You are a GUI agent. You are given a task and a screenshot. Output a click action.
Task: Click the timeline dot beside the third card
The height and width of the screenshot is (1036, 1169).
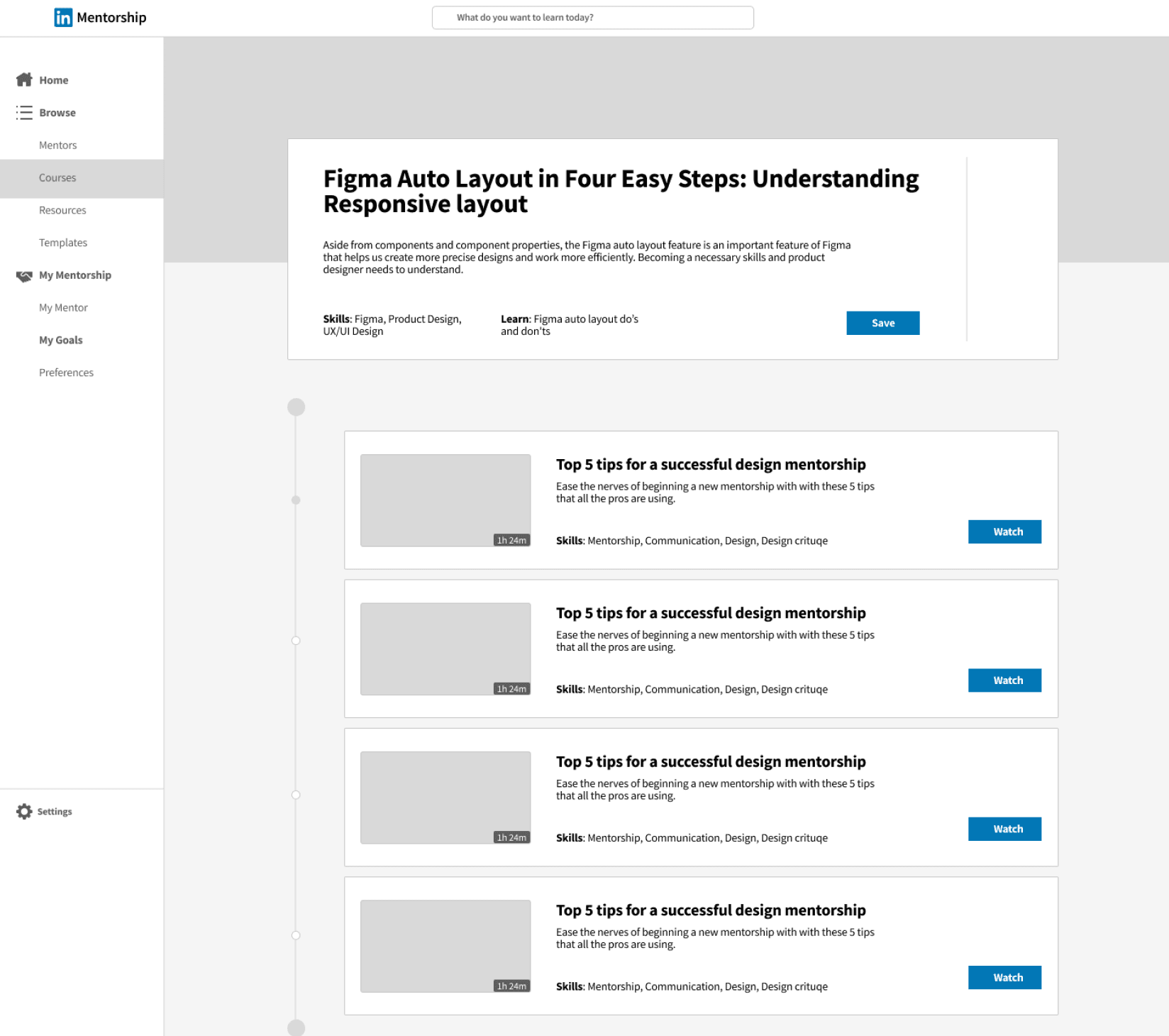(x=297, y=795)
